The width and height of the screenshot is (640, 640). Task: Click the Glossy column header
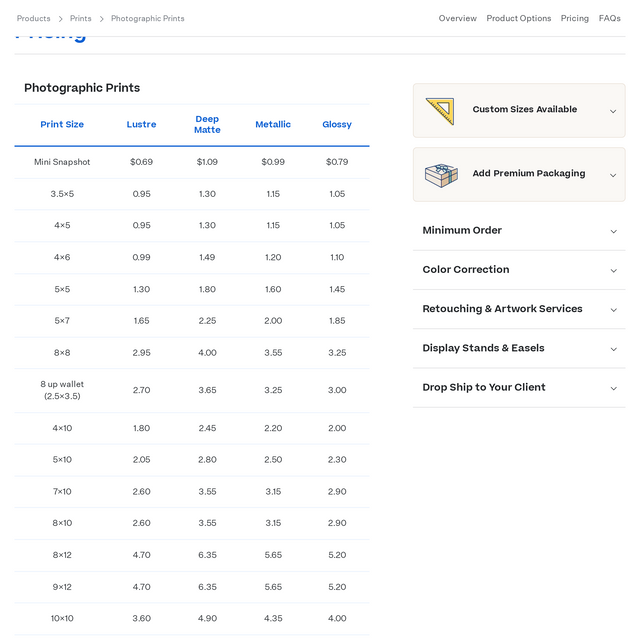coord(337,124)
